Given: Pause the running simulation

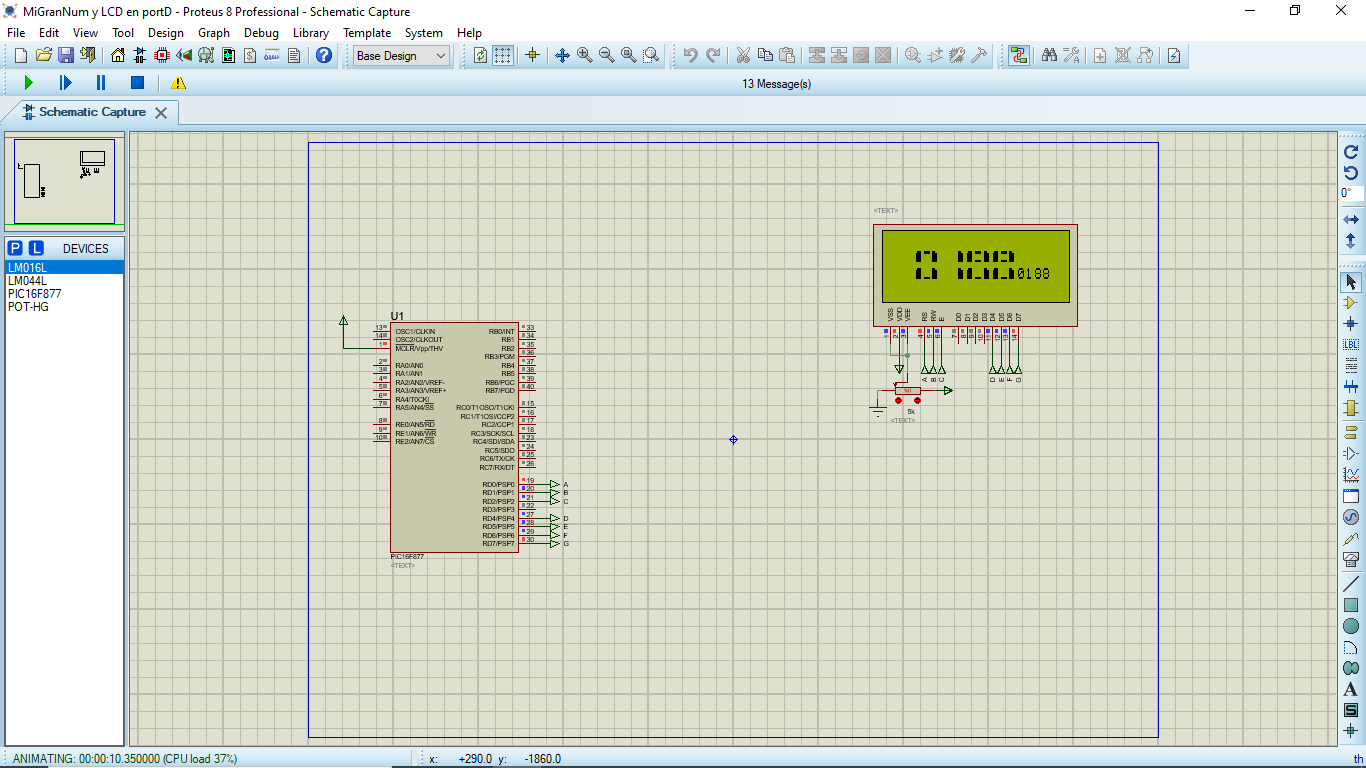Looking at the screenshot, I should [101, 83].
